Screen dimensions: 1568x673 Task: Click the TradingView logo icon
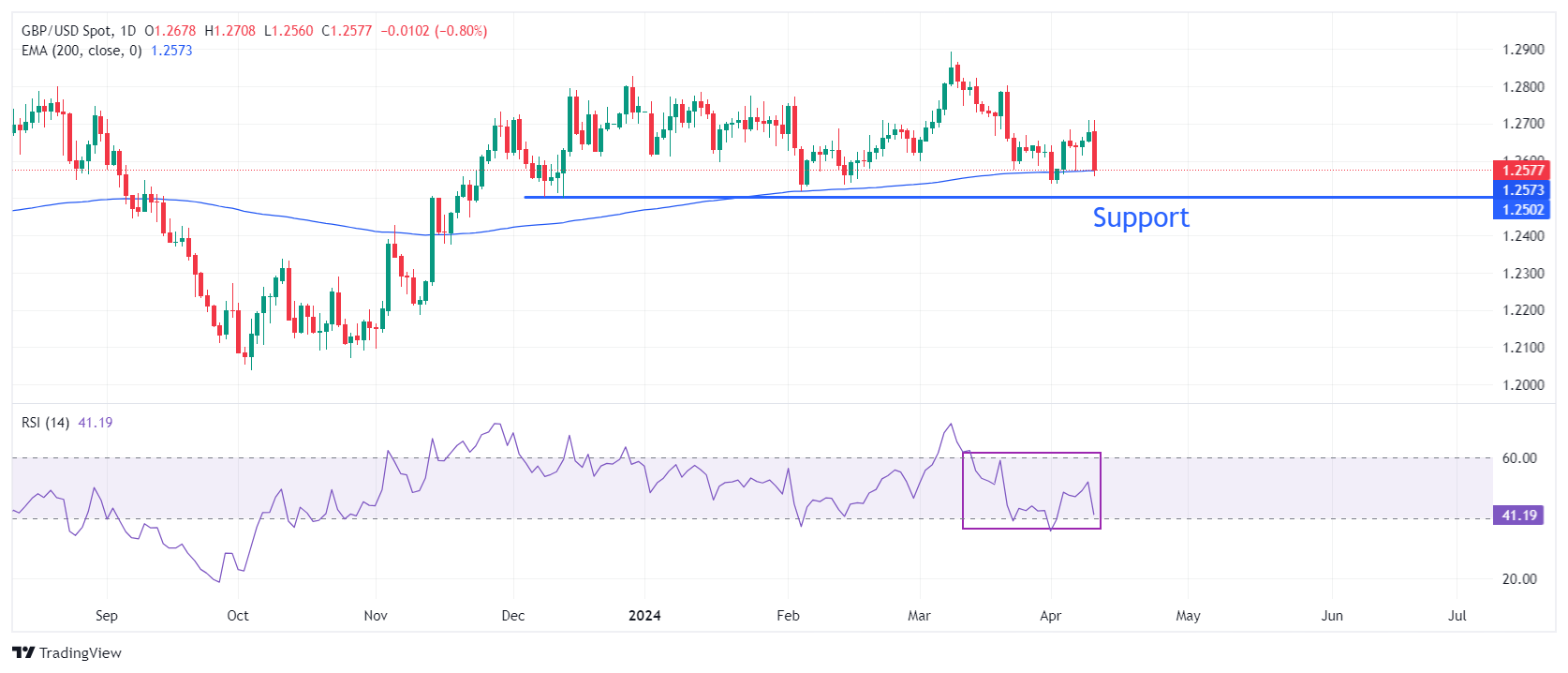(23, 652)
